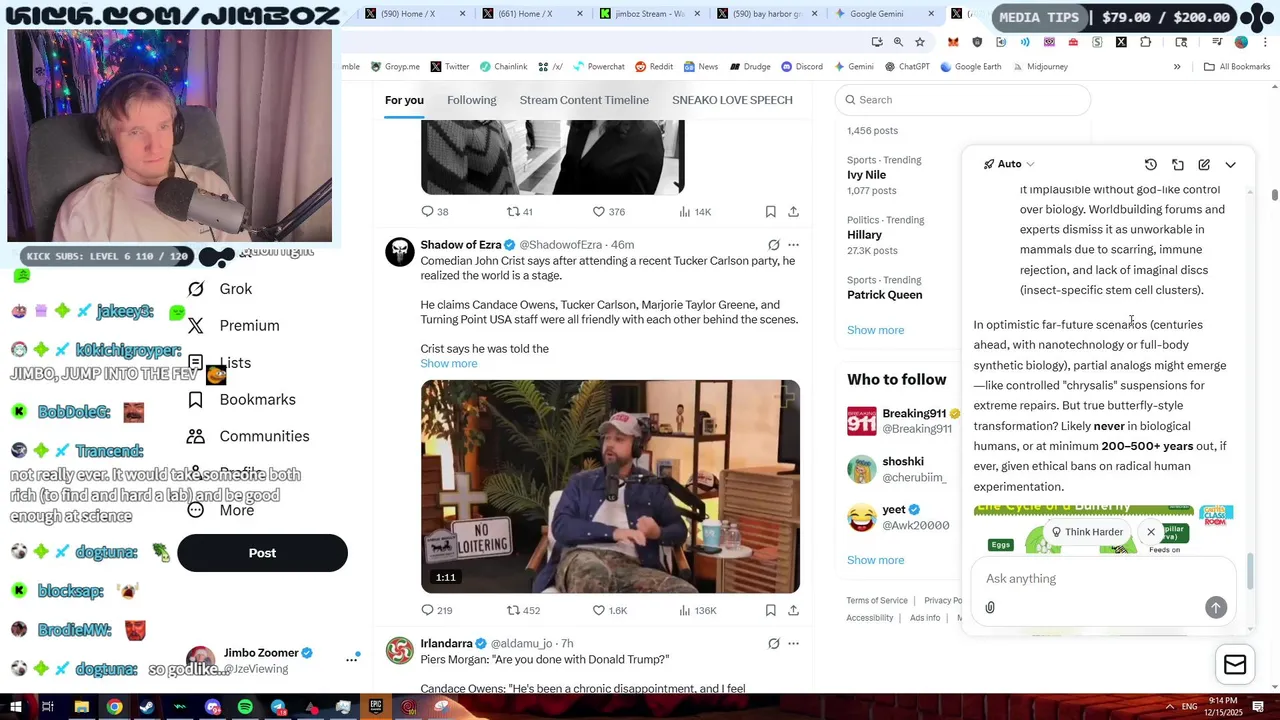Switch to the Following tab

click(471, 100)
